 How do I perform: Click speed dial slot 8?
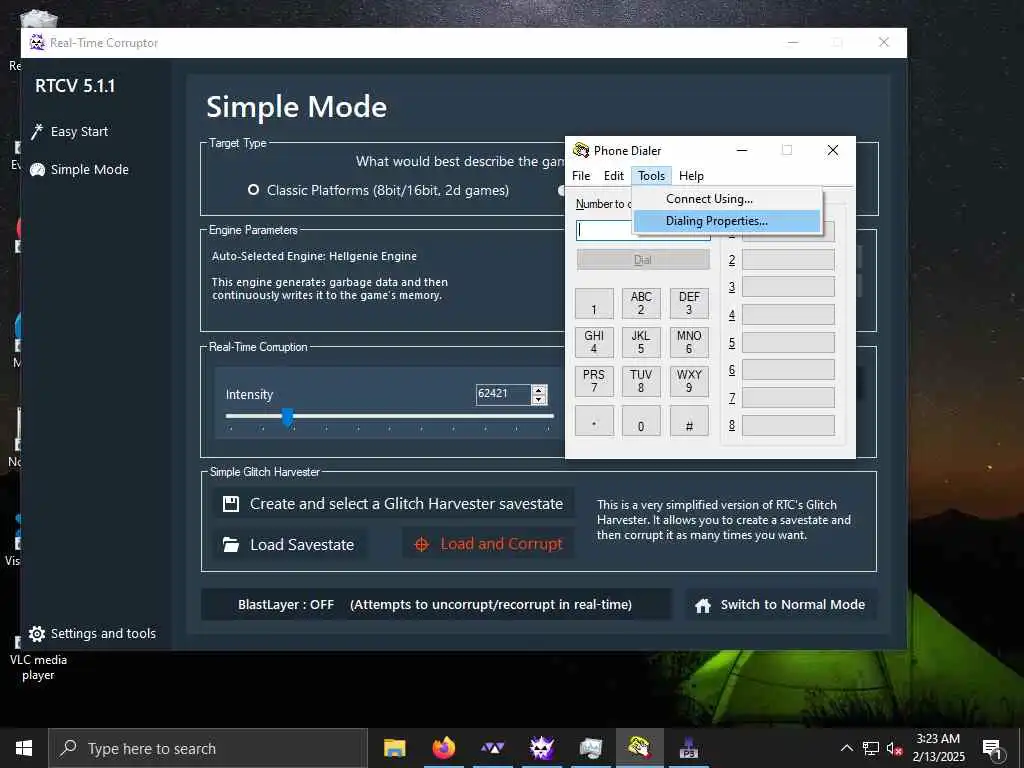tap(788, 425)
